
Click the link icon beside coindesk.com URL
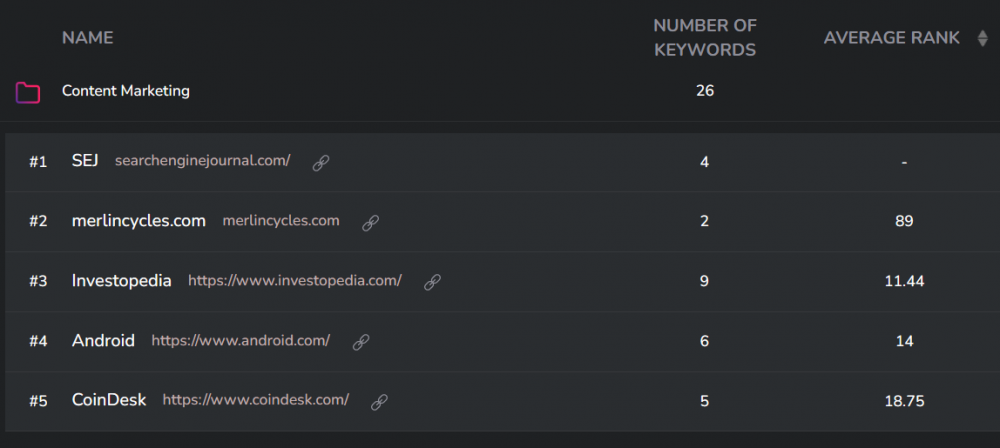379,402
